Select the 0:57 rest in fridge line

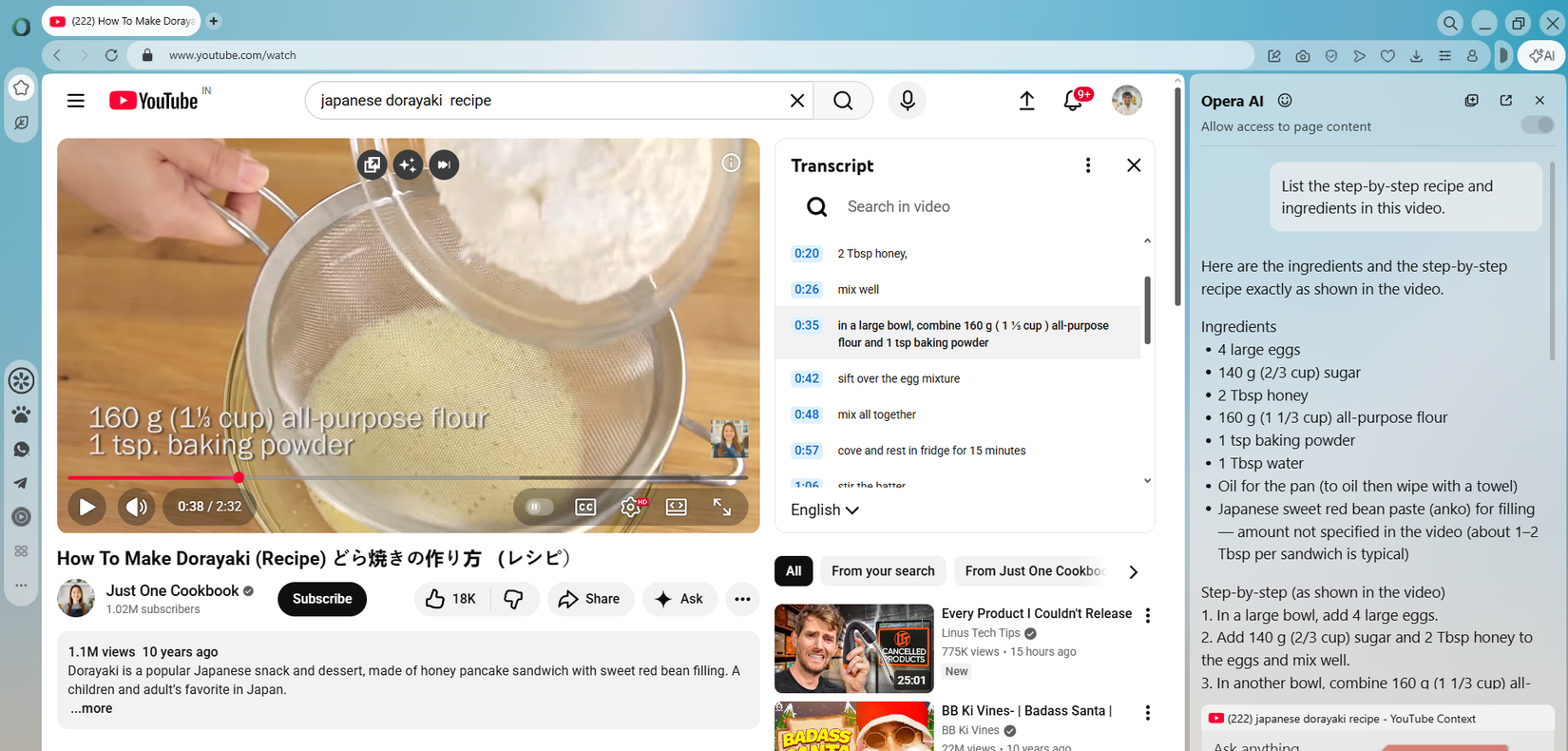[x=958, y=451]
